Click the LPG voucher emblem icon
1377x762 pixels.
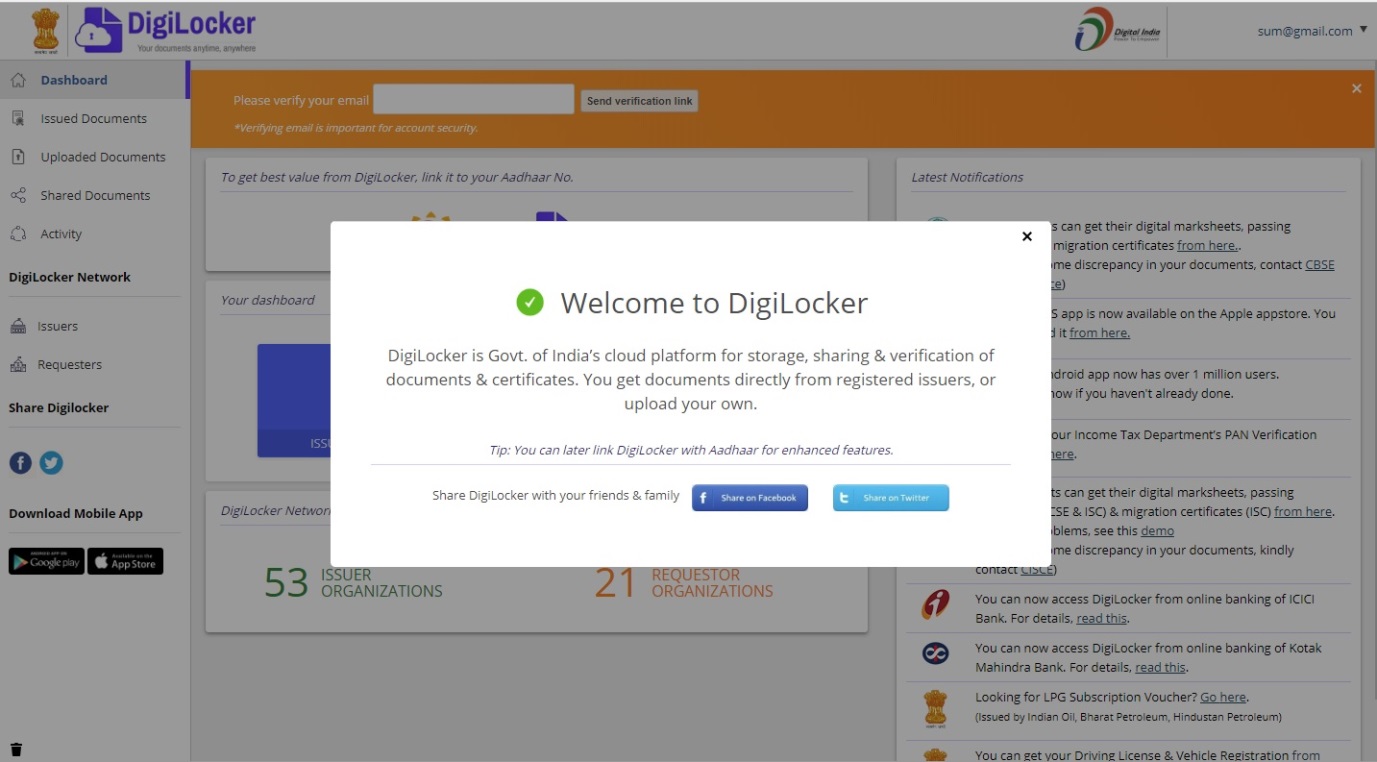(x=935, y=707)
